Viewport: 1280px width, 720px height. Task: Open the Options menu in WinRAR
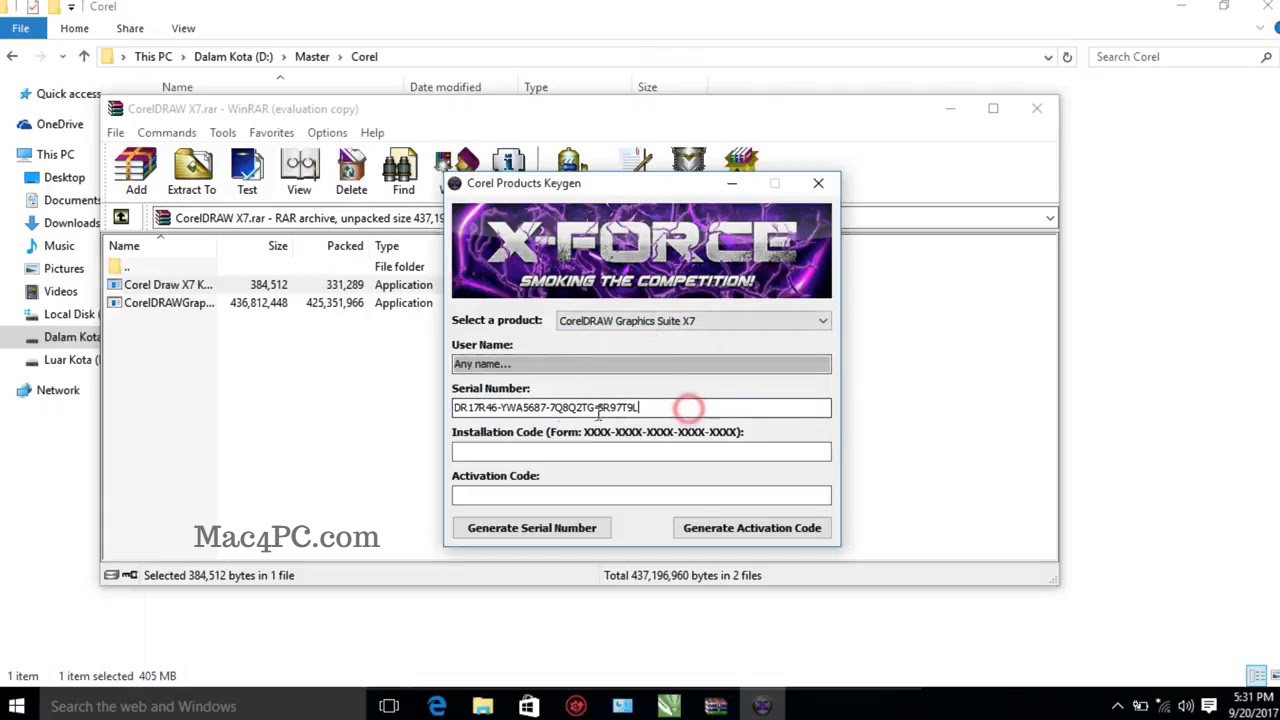327,132
